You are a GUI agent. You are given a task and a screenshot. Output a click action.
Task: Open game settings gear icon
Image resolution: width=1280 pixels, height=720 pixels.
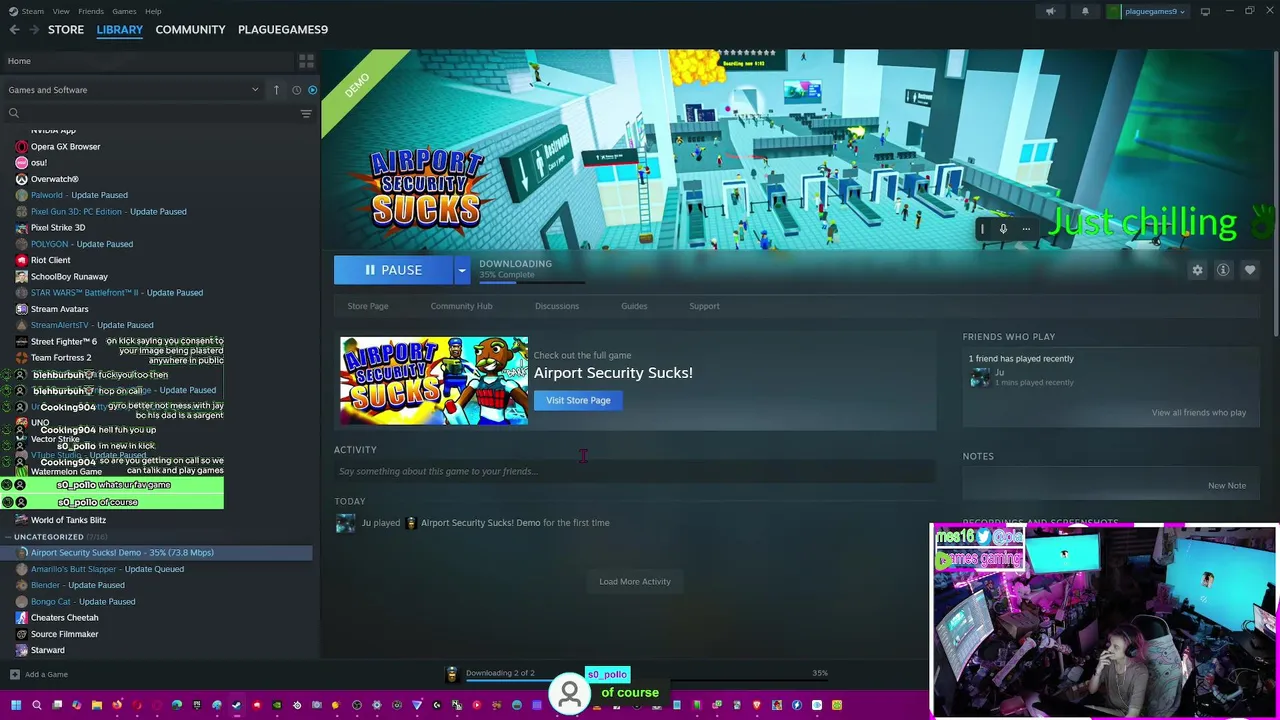click(x=1197, y=270)
